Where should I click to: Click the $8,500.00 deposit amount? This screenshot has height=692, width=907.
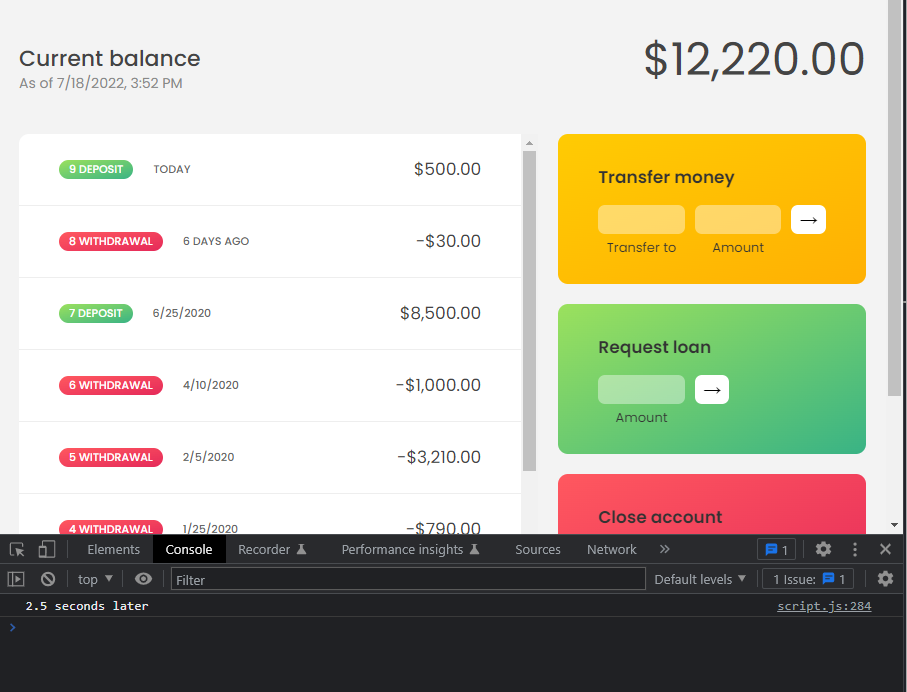click(x=440, y=313)
